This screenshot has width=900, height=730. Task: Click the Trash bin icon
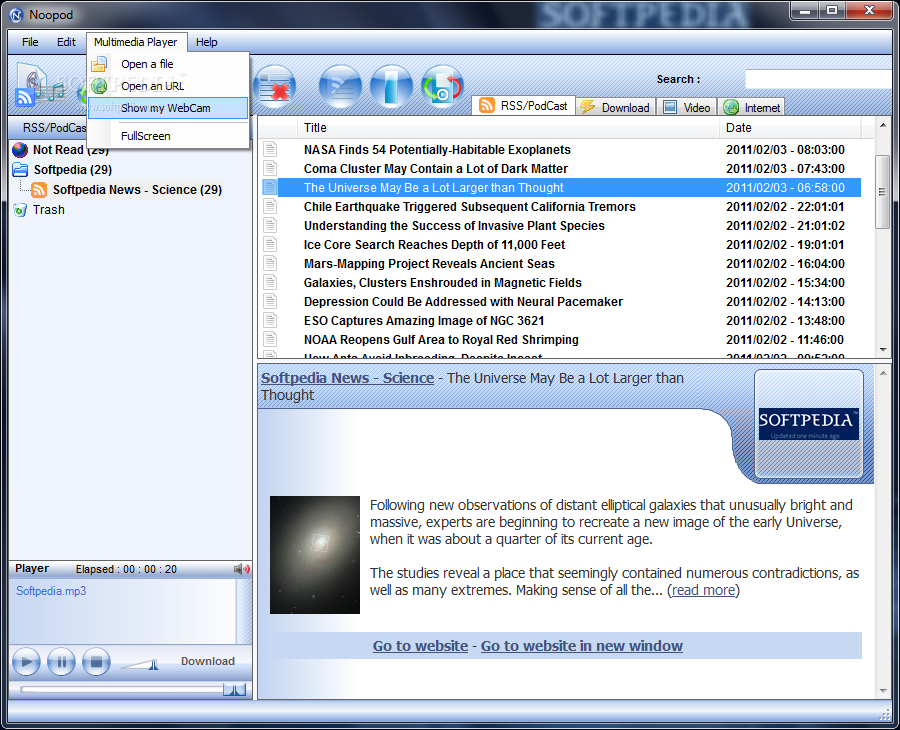20,209
